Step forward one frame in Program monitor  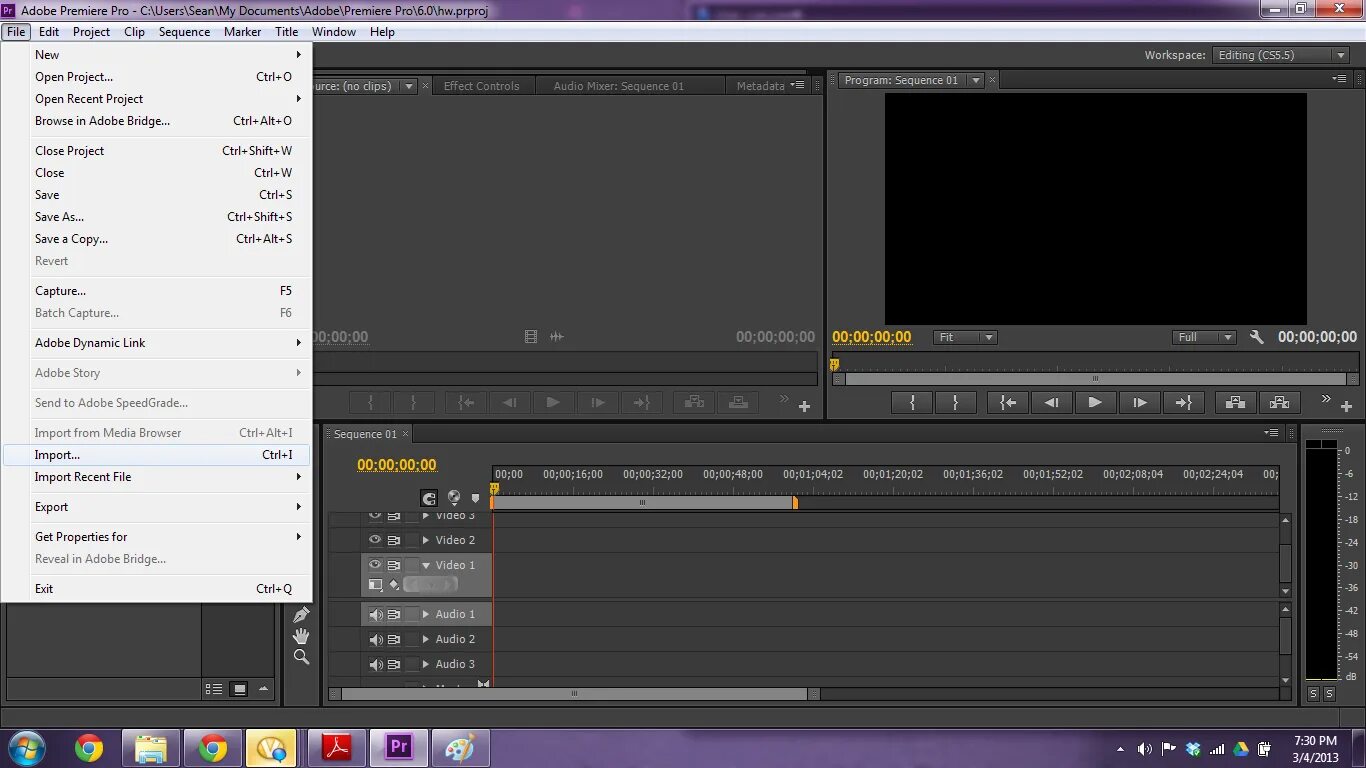1139,402
